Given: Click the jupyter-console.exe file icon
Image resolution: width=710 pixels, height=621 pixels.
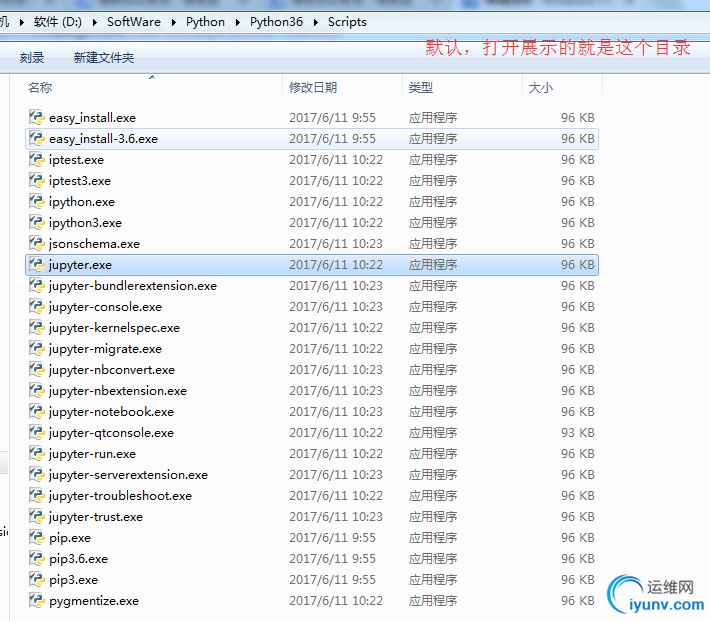Looking at the screenshot, I should coord(37,306).
